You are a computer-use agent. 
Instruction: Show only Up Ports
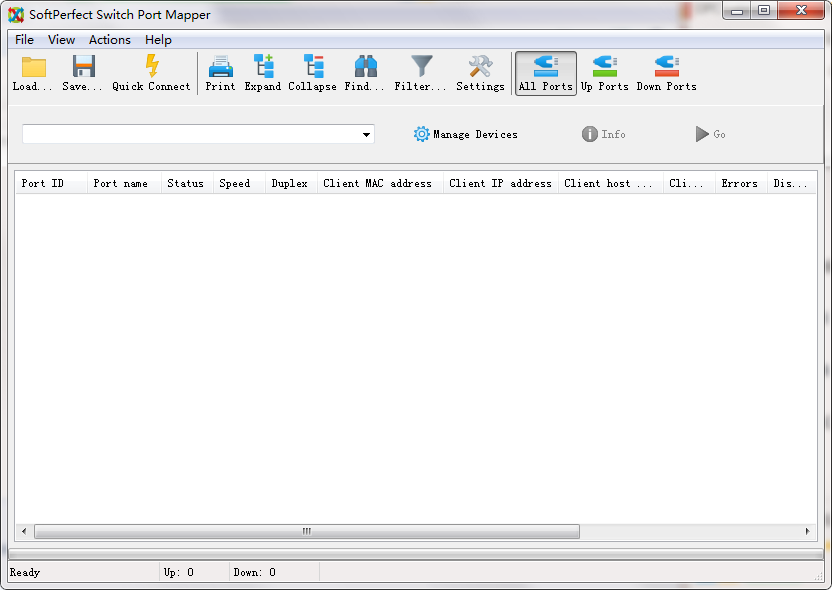pos(604,73)
